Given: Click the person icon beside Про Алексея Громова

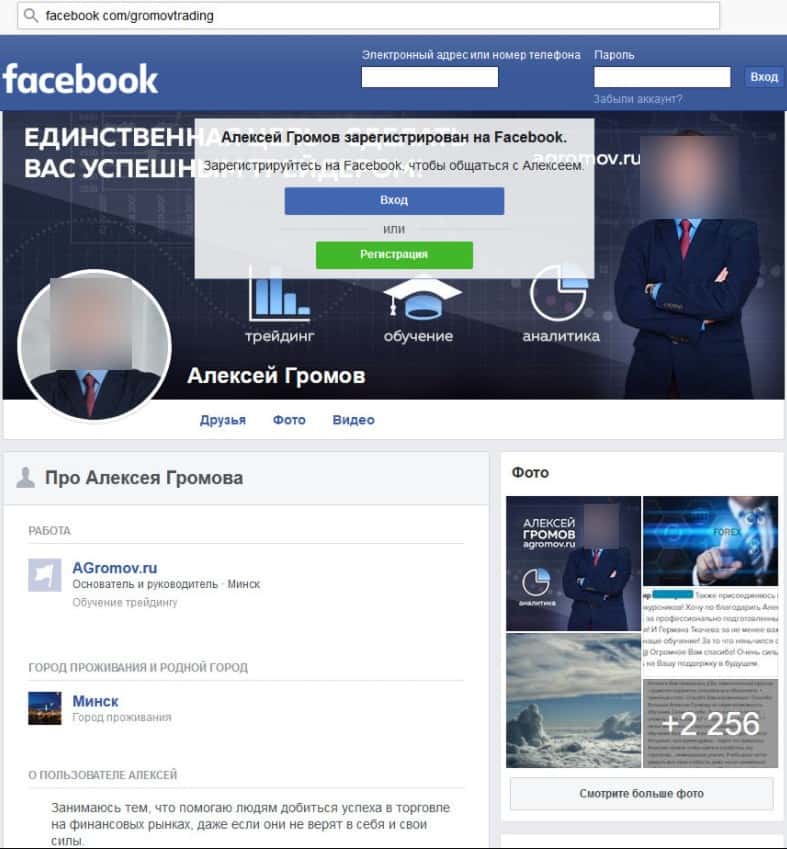Looking at the screenshot, I should point(25,478).
